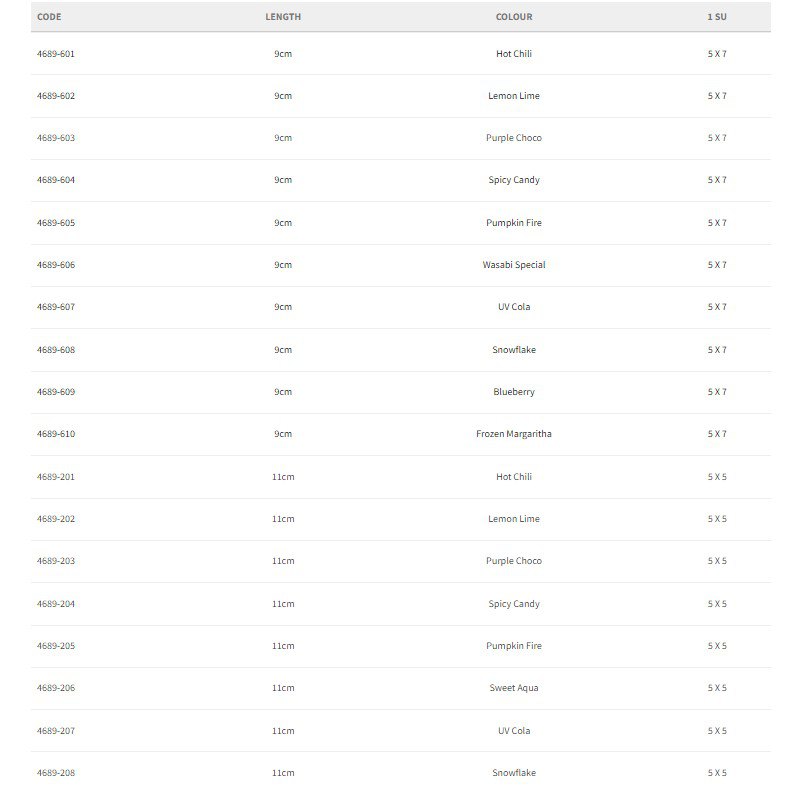Click the 11cm UV Cola colour cell
This screenshot has width=800, height=800.
click(514, 731)
